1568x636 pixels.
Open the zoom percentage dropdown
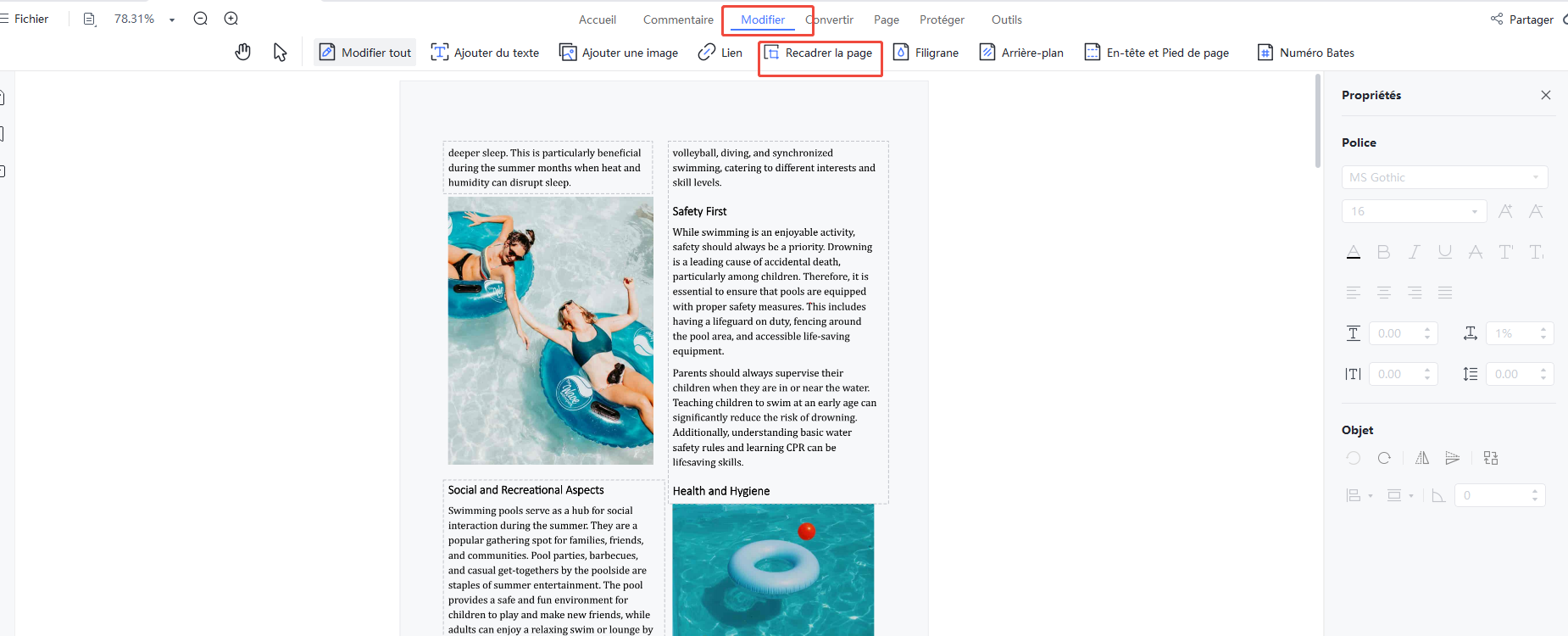[172, 20]
